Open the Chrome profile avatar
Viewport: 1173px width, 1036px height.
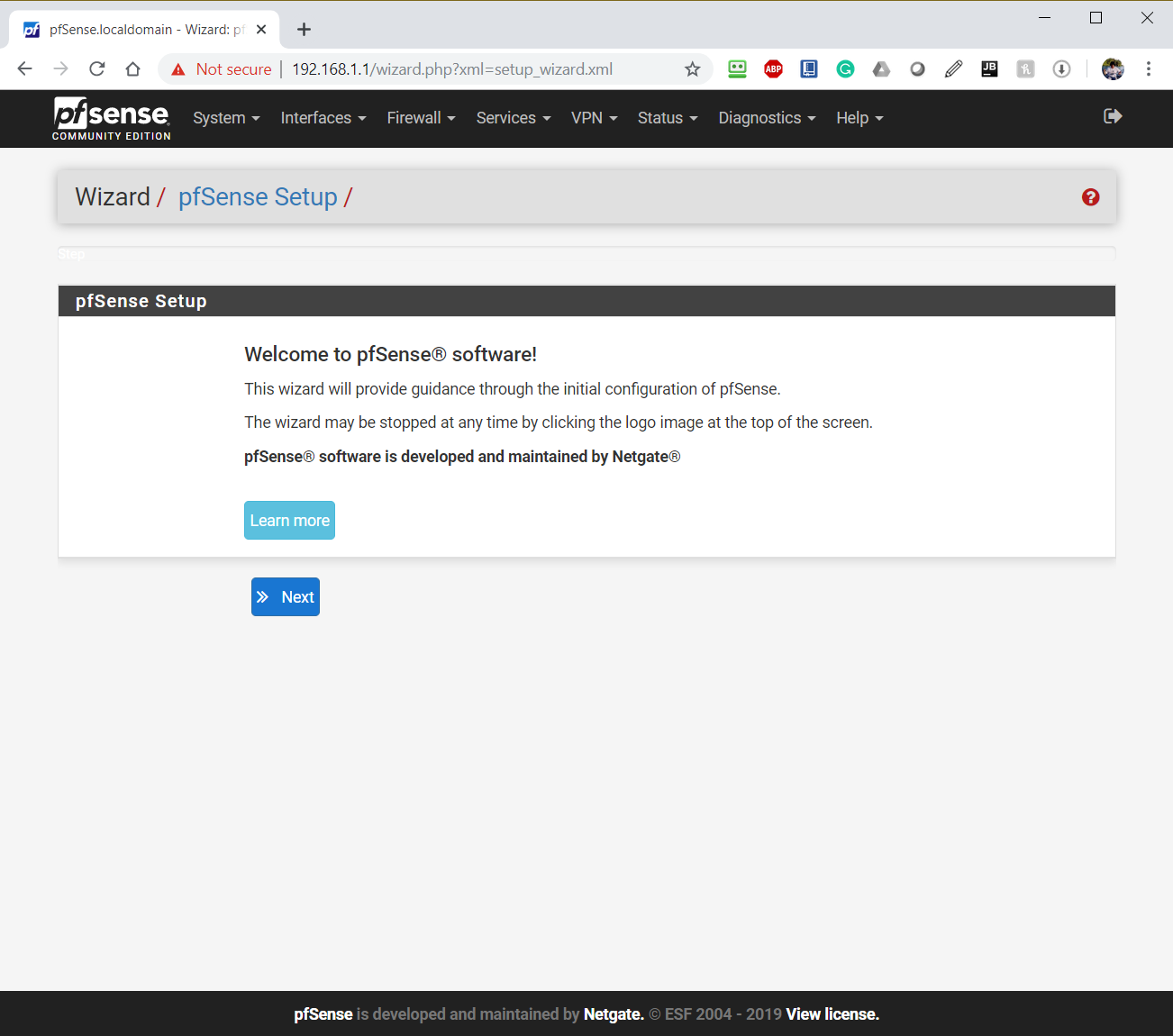click(1113, 69)
